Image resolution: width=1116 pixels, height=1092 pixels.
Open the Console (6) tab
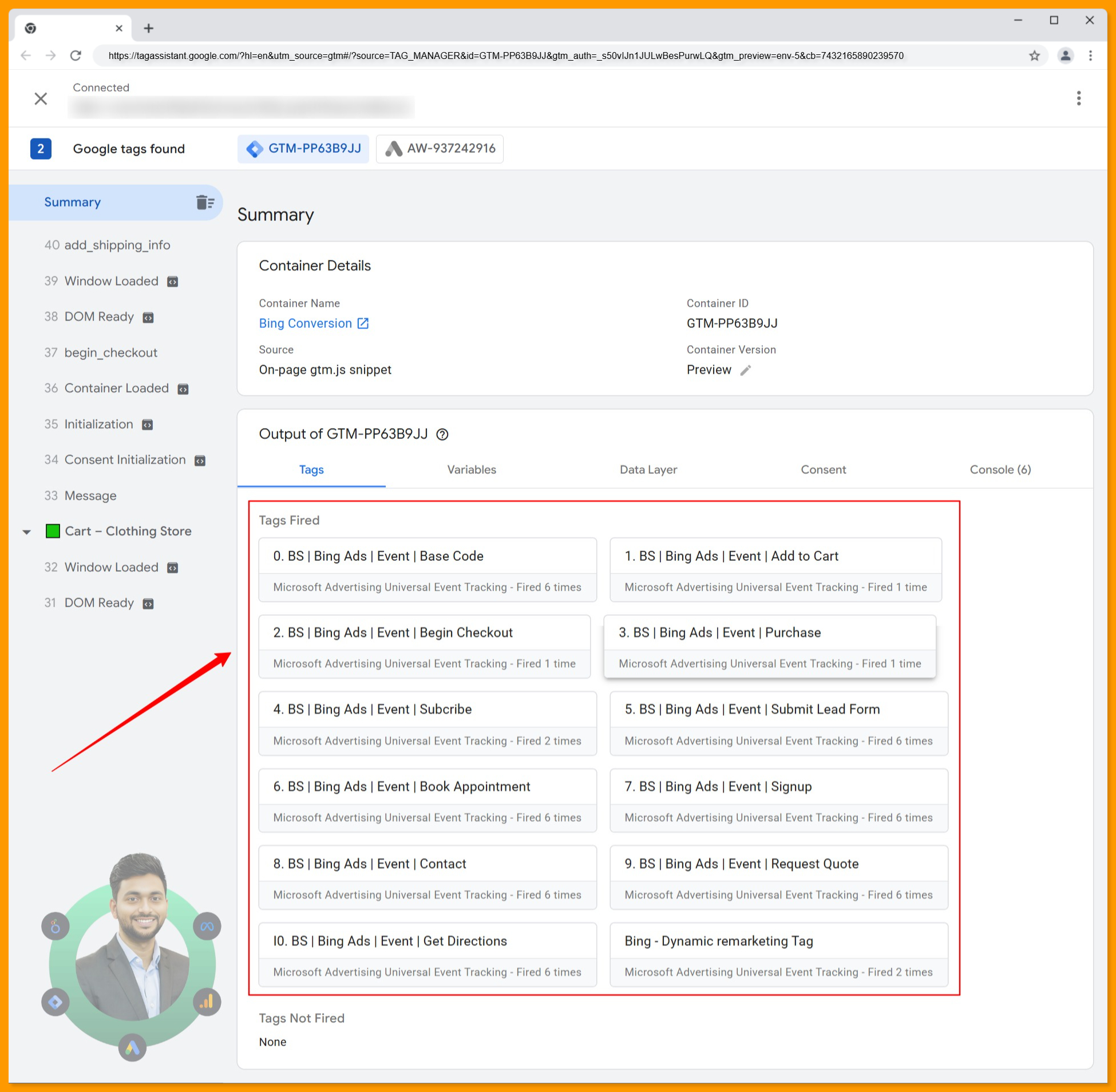[x=1000, y=470]
